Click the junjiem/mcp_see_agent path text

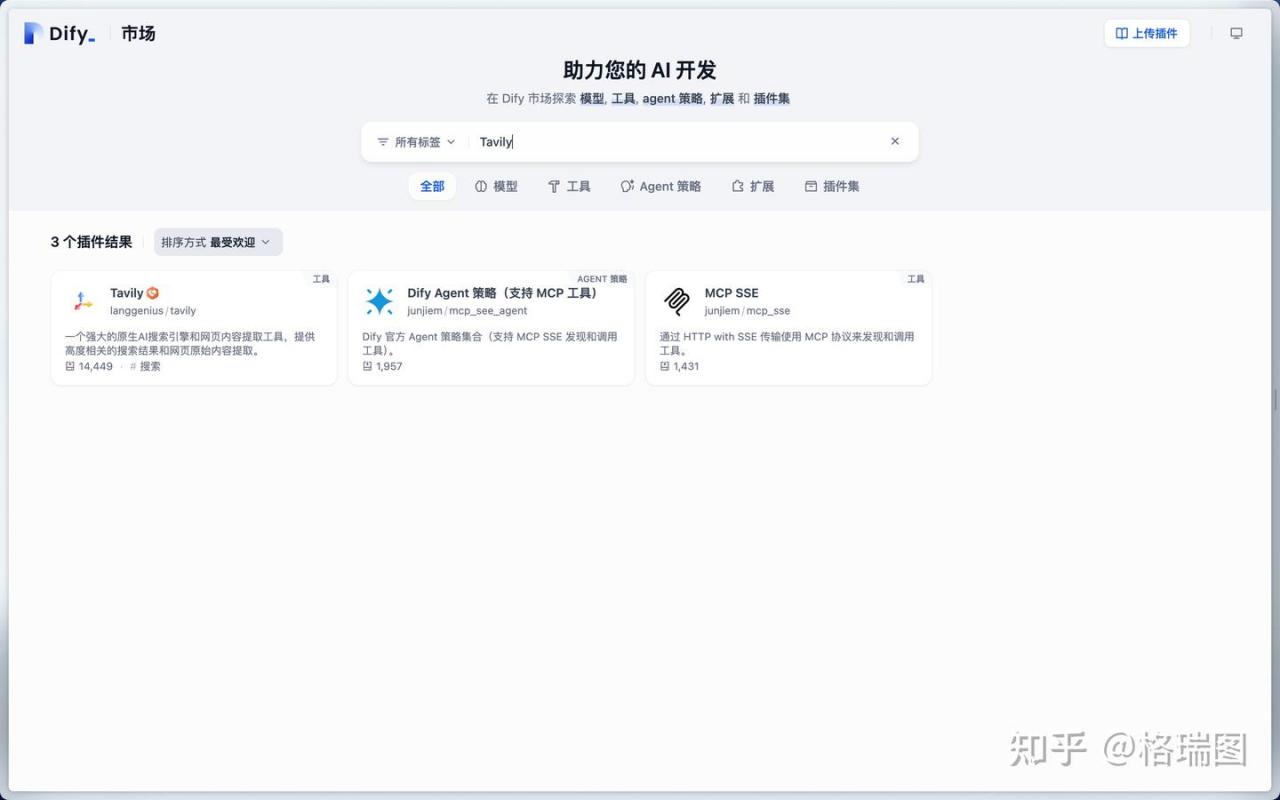click(467, 311)
